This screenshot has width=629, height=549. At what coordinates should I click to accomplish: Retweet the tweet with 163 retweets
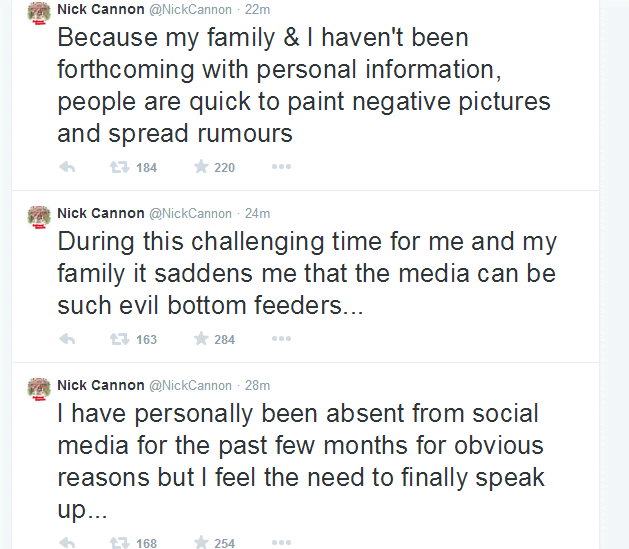(x=120, y=339)
